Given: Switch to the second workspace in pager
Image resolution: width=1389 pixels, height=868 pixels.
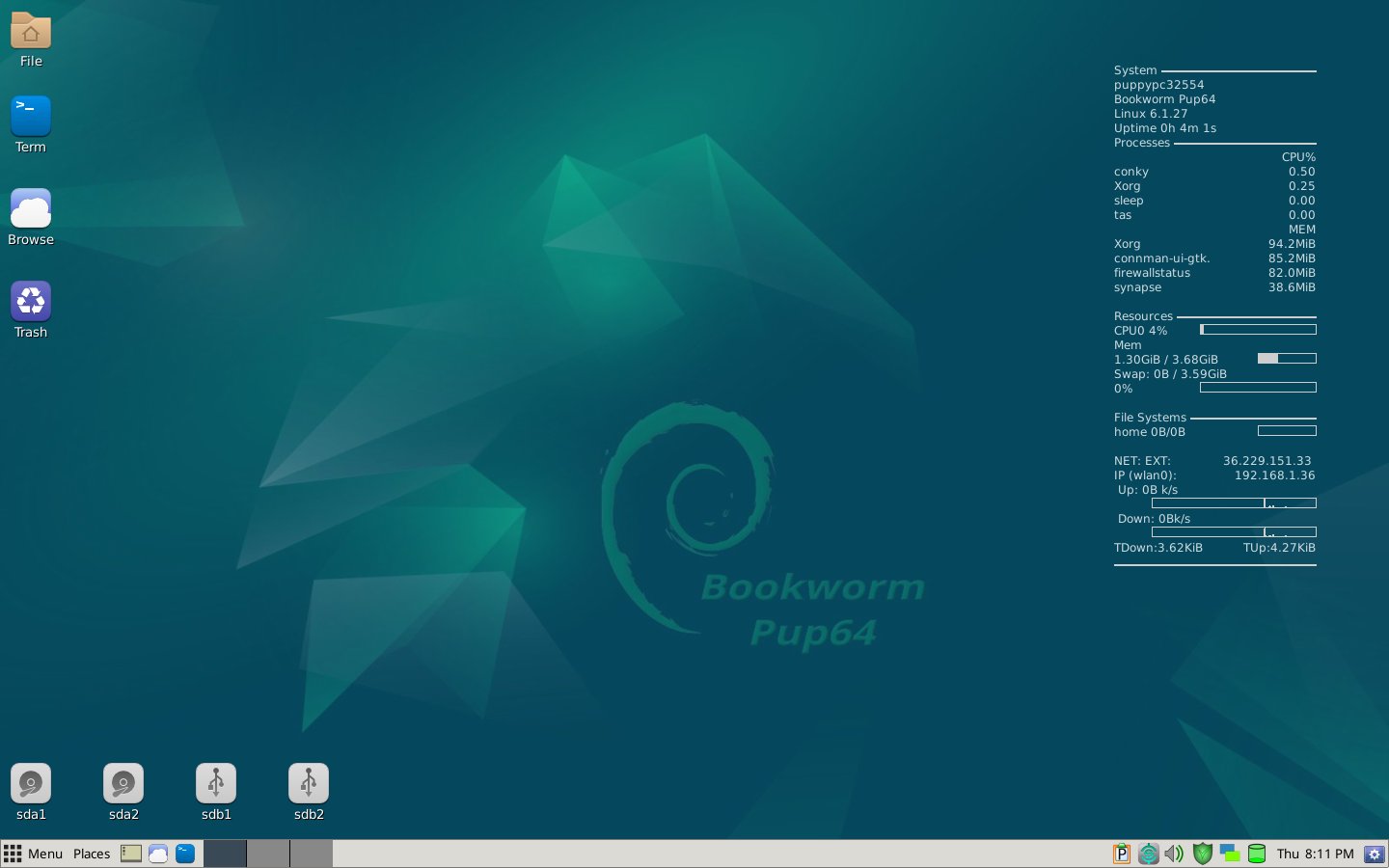Looking at the screenshot, I should coord(268,854).
